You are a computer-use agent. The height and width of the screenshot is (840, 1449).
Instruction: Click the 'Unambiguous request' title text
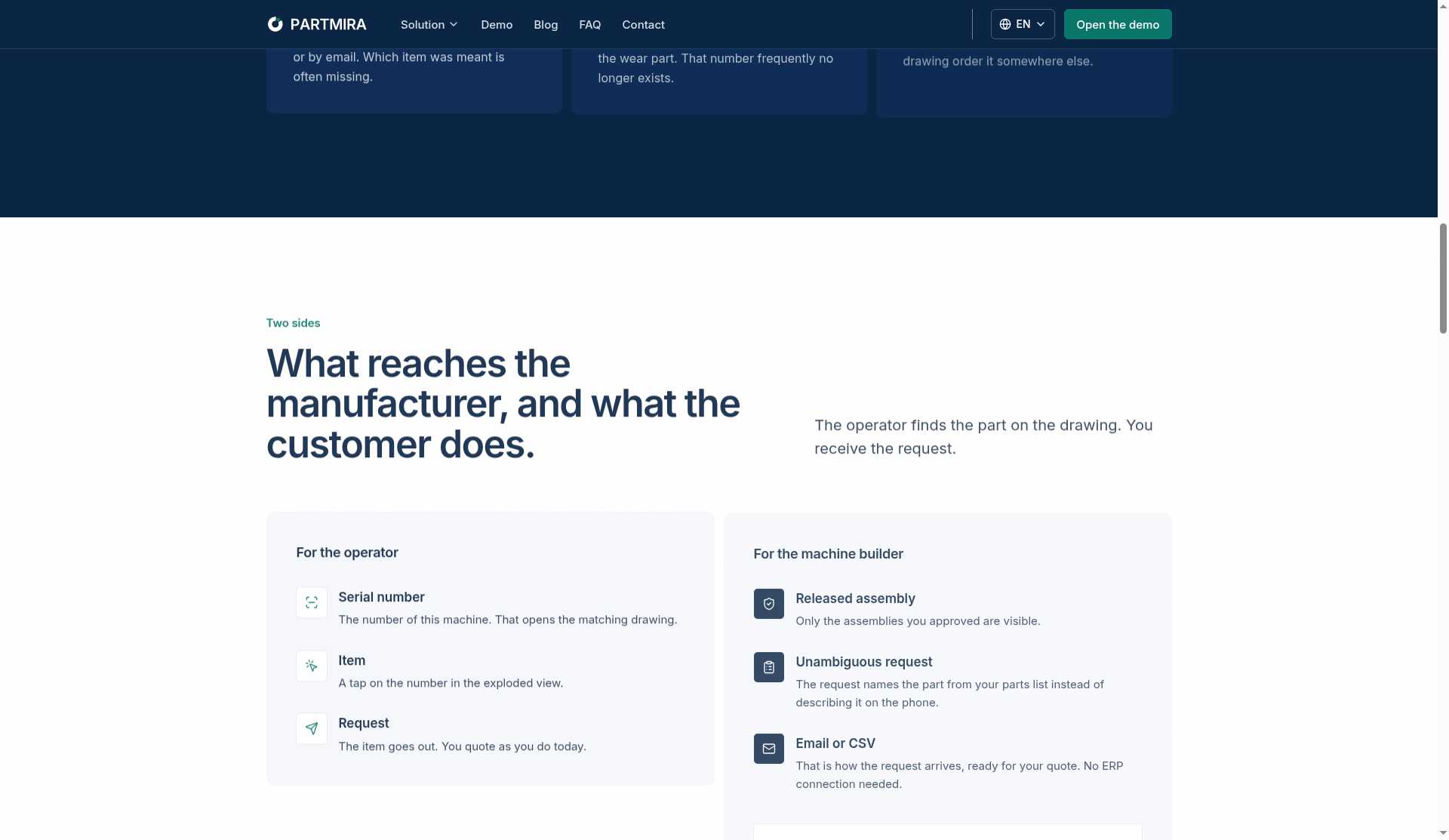(863, 662)
